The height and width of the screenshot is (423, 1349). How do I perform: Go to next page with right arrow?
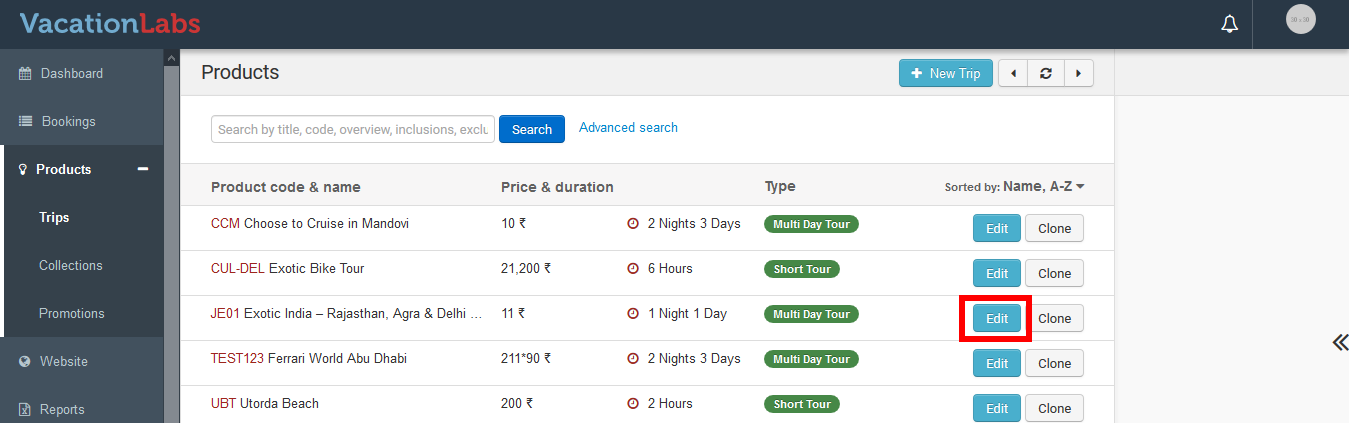tap(1078, 73)
